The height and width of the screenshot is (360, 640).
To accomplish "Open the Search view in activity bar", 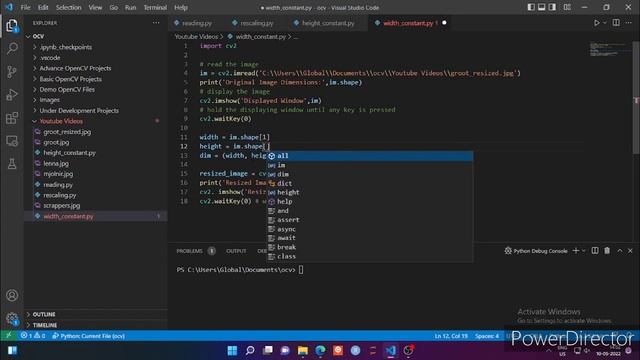I will [12, 49].
